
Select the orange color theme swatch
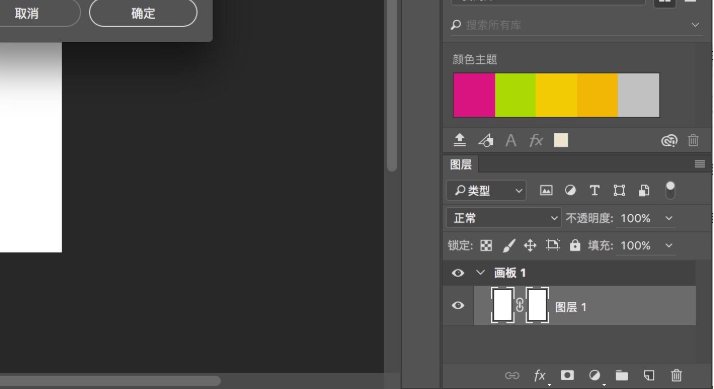pyautogui.click(x=597, y=95)
